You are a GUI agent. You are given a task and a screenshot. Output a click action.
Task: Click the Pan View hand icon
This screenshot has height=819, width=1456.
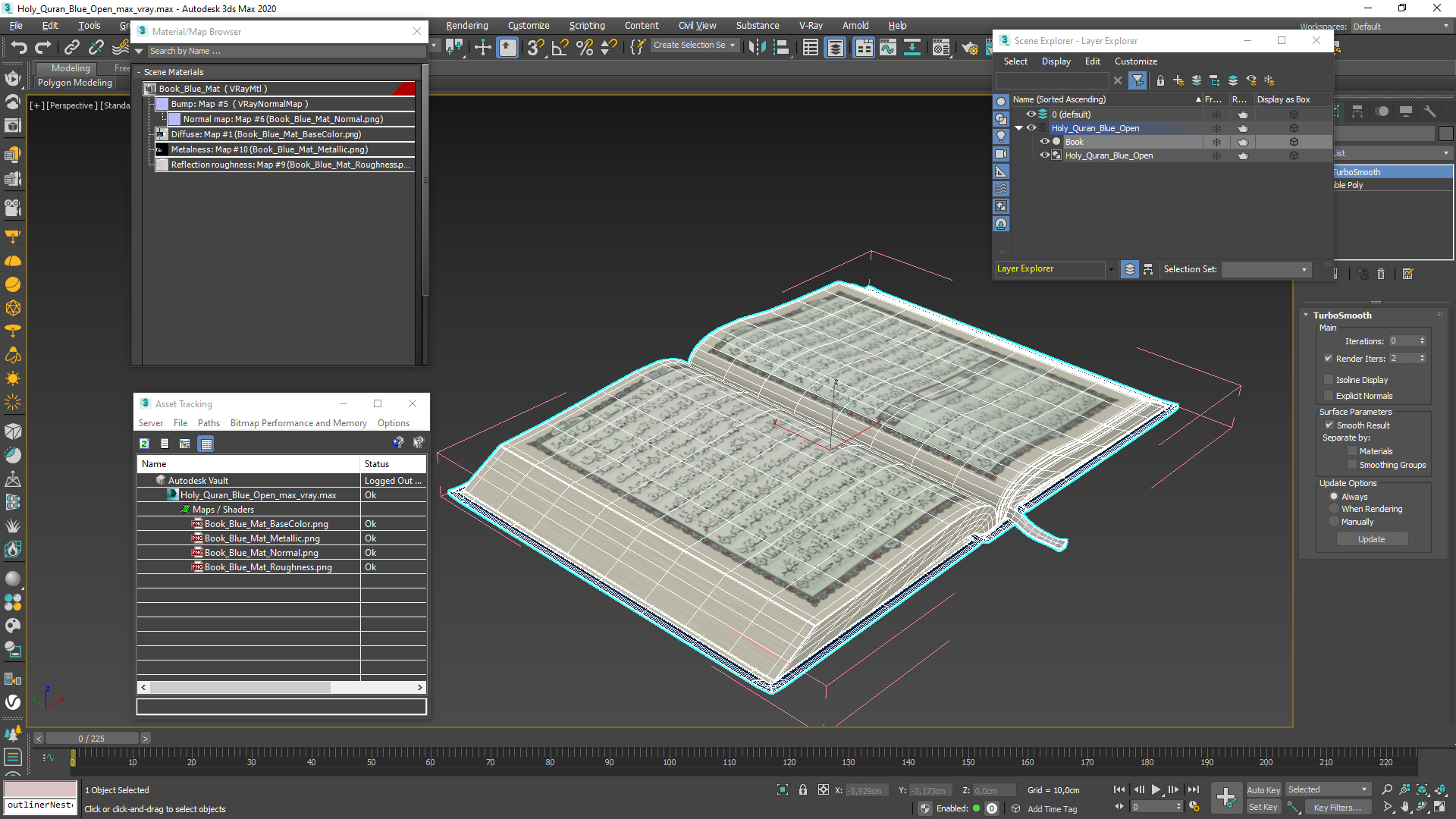pyautogui.click(x=1404, y=807)
